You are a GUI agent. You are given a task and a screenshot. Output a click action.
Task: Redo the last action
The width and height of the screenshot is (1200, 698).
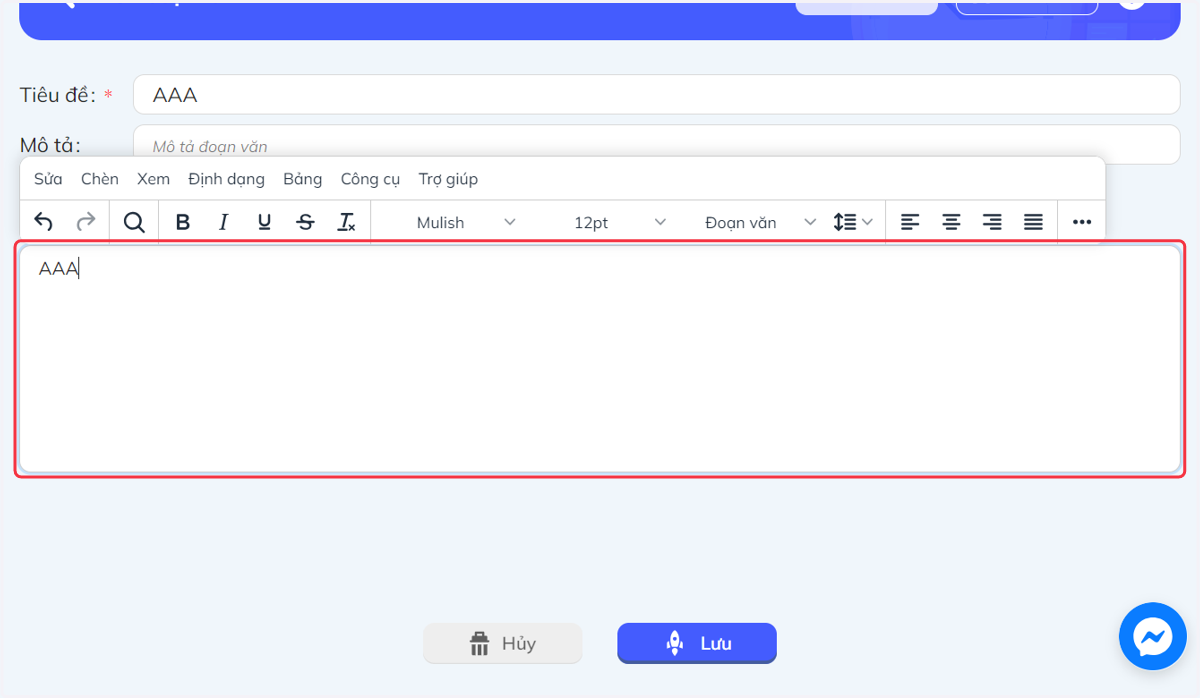[x=86, y=222]
